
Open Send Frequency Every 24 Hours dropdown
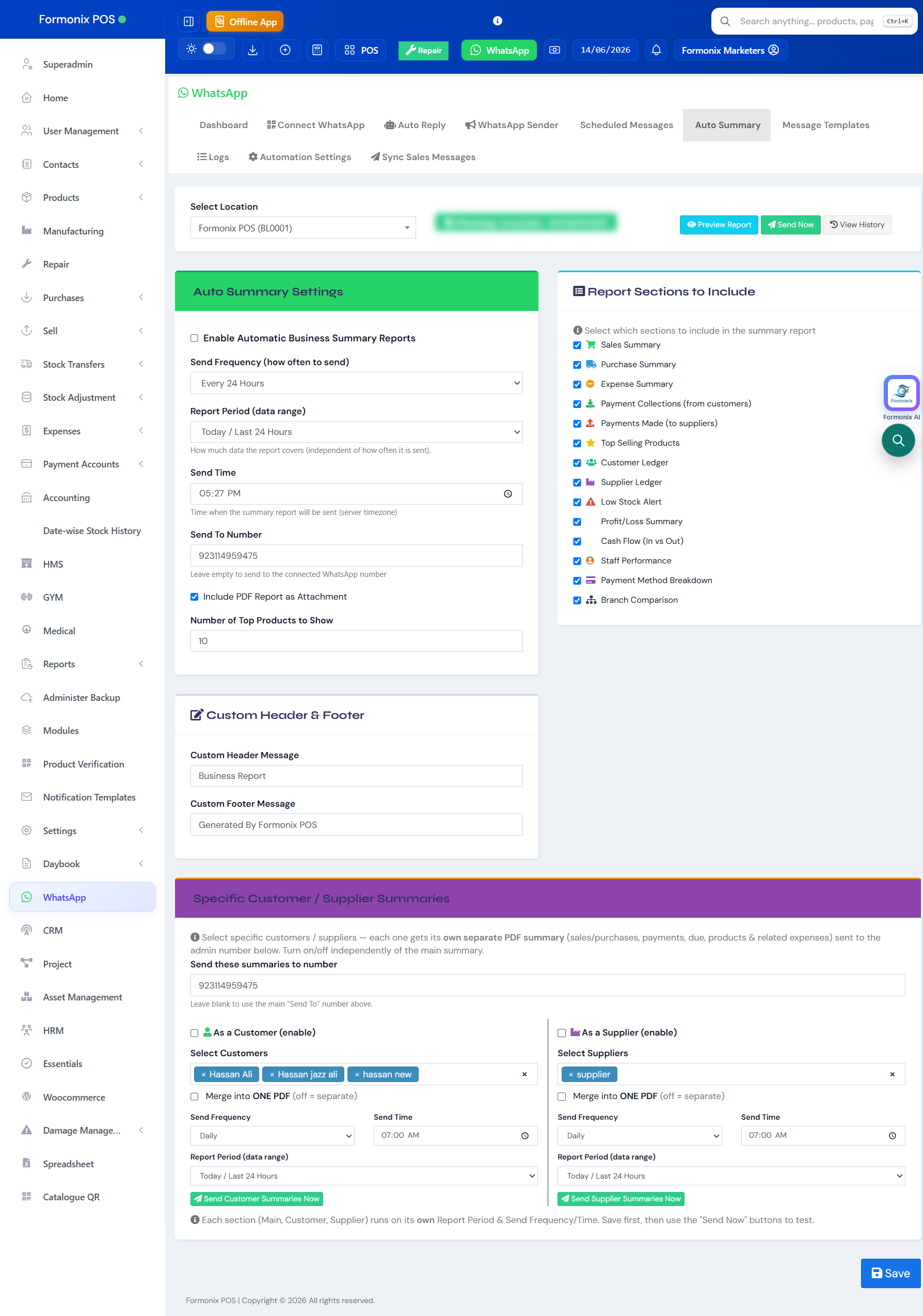(x=356, y=383)
